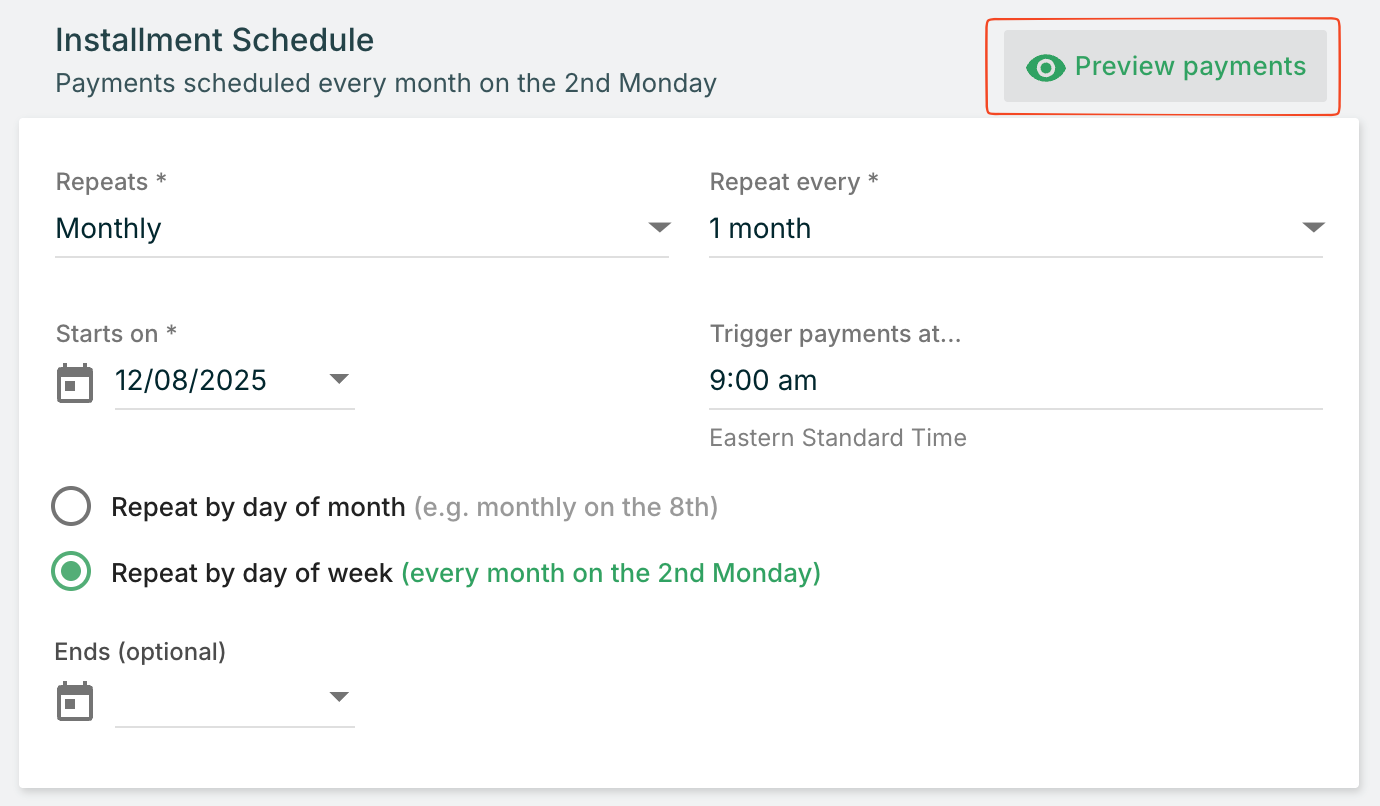
Task: Click the green "every month on the 2nd Monday" text
Action: point(611,573)
